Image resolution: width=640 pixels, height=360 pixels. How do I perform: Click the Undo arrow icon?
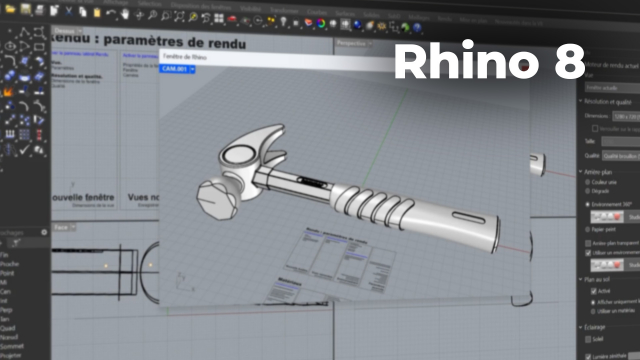click(111, 13)
